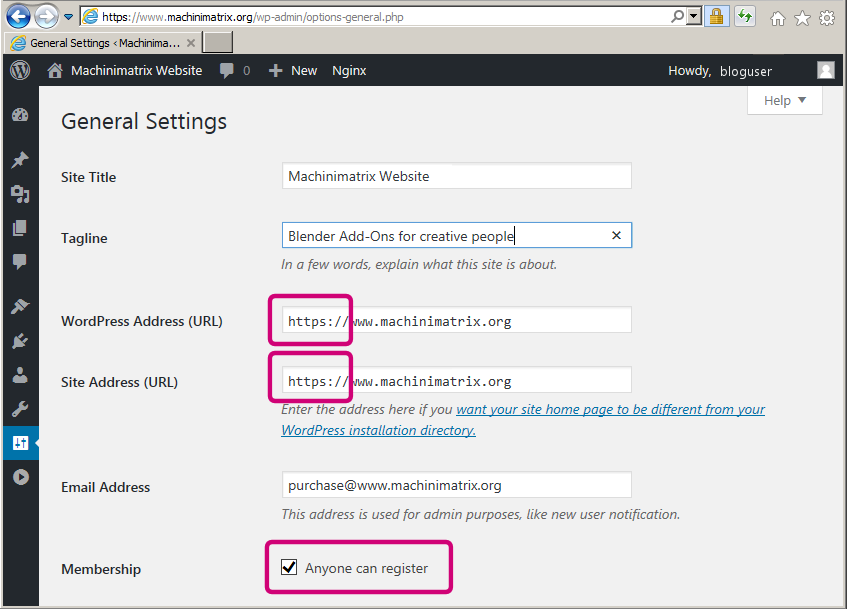Image resolution: width=847 pixels, height=609 pixels.
Task: Open Settings sliders icon in the sidebar
Action: (x=20, y=443)
